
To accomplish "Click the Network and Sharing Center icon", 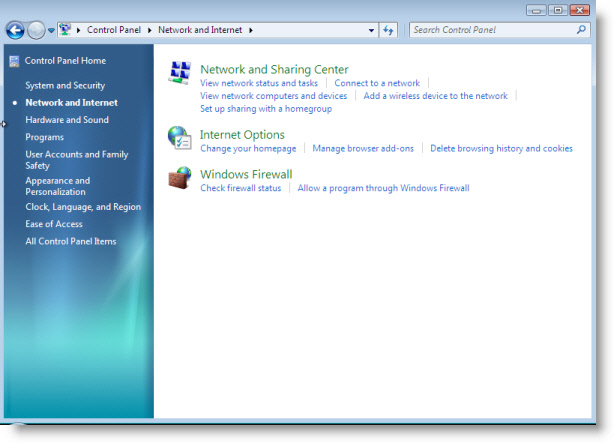I will click(180, 72).
